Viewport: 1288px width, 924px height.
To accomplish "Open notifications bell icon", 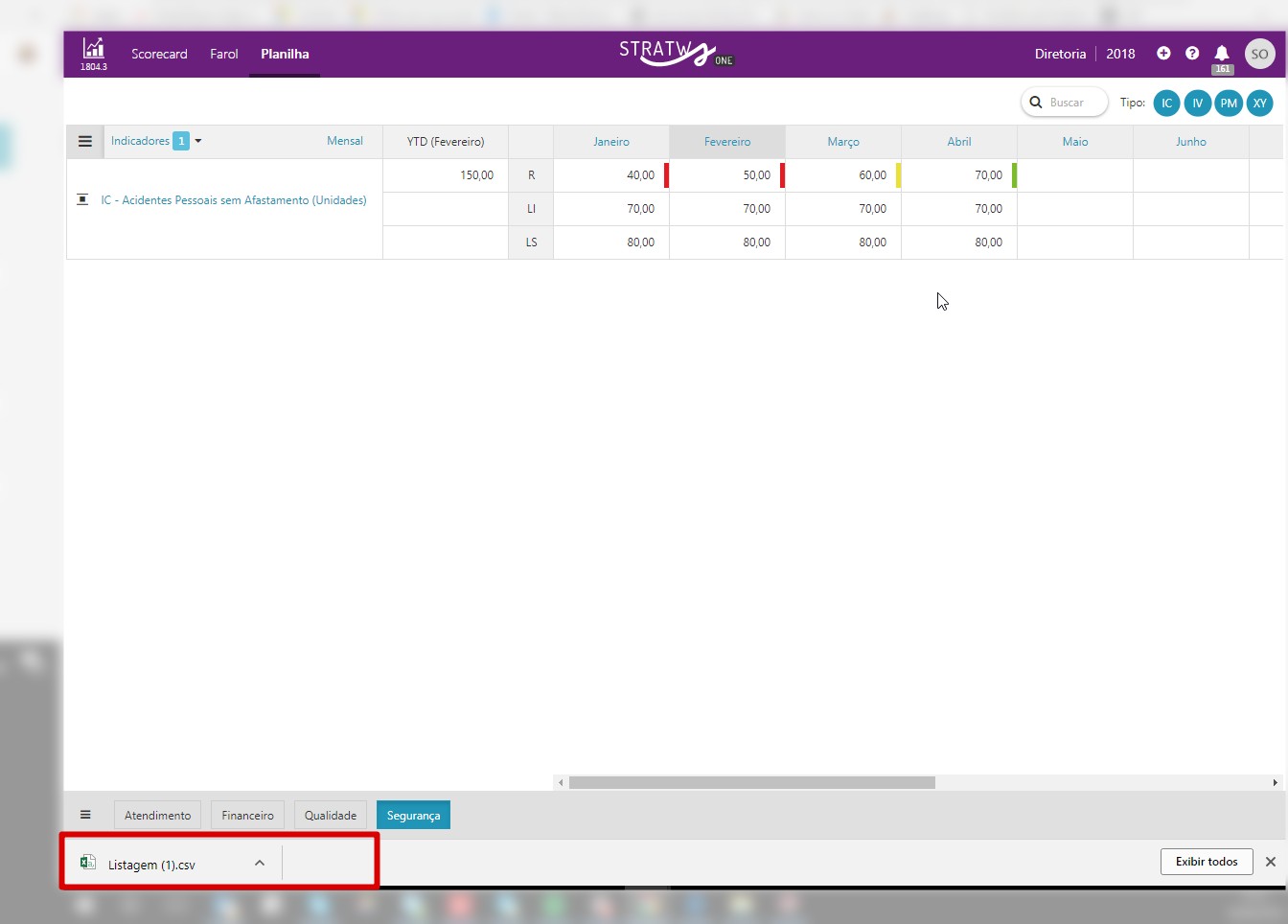I will [1222, 54].
